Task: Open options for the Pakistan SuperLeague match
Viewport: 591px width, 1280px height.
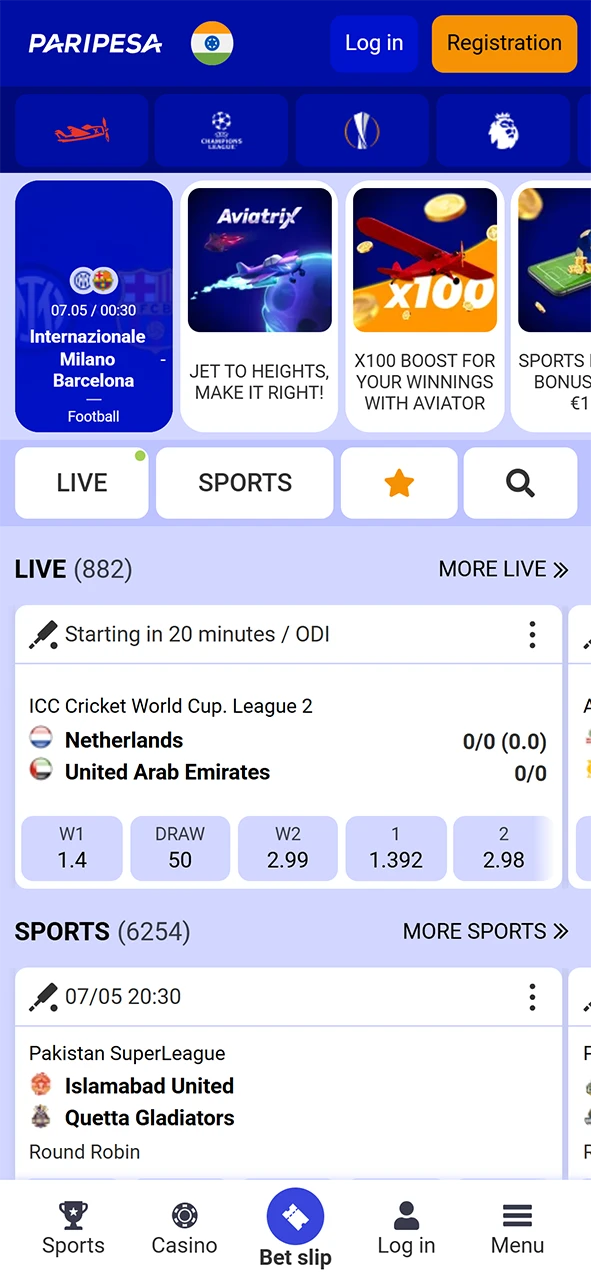Action: point(532,996)
